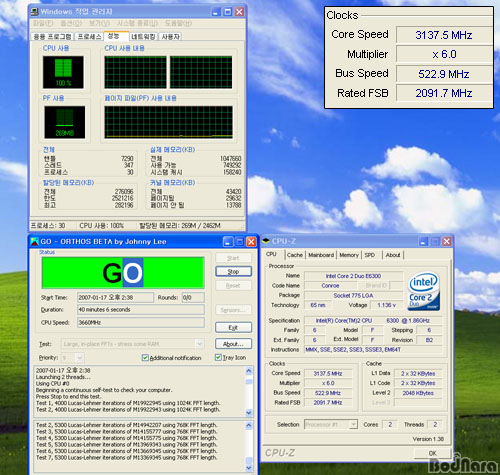500x475 pixels.
Task: Open View menu in Task Manager
Action: (x=99, y=23)
